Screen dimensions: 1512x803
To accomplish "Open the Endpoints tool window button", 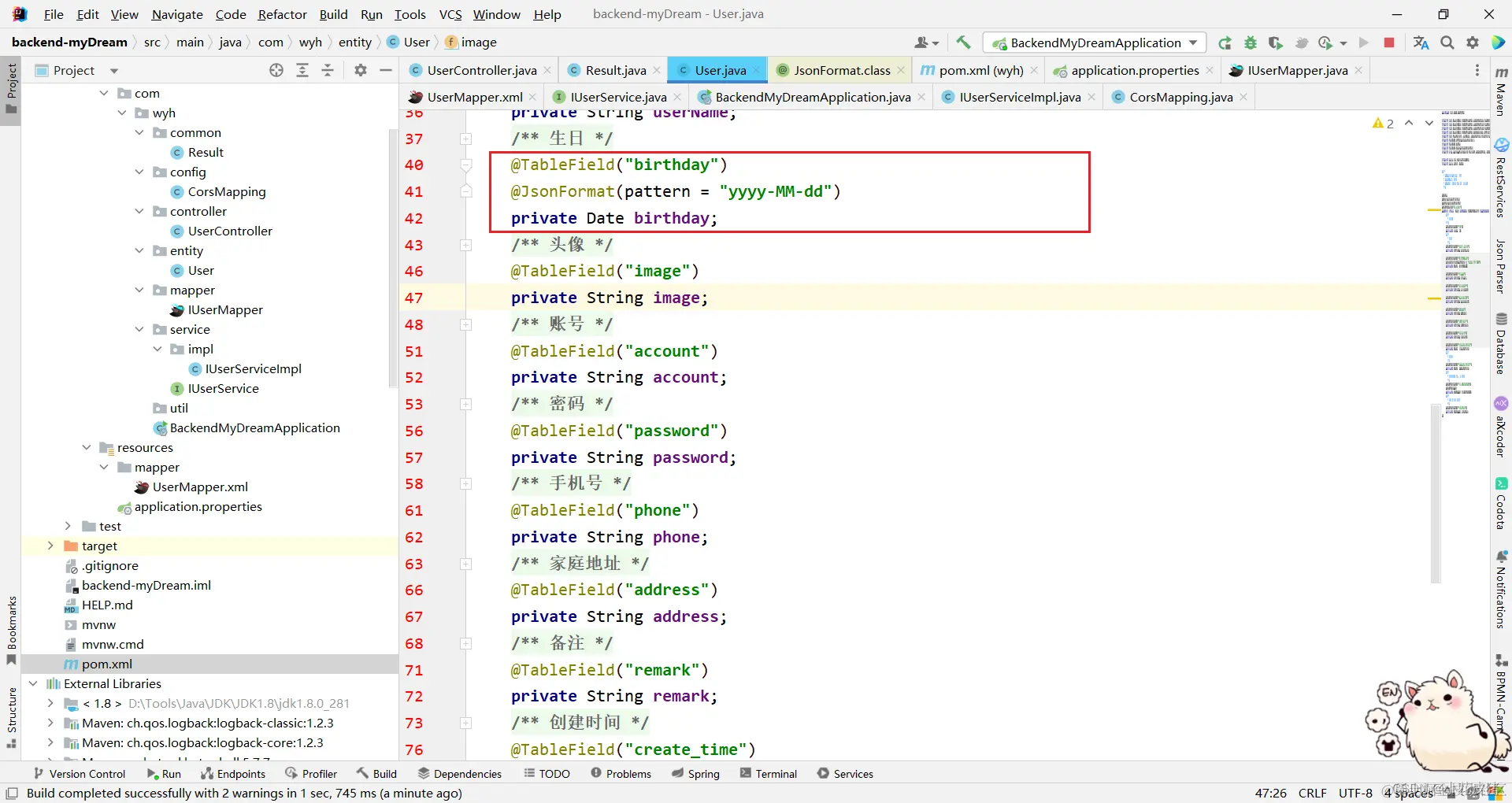I will [x=233, y=774].
